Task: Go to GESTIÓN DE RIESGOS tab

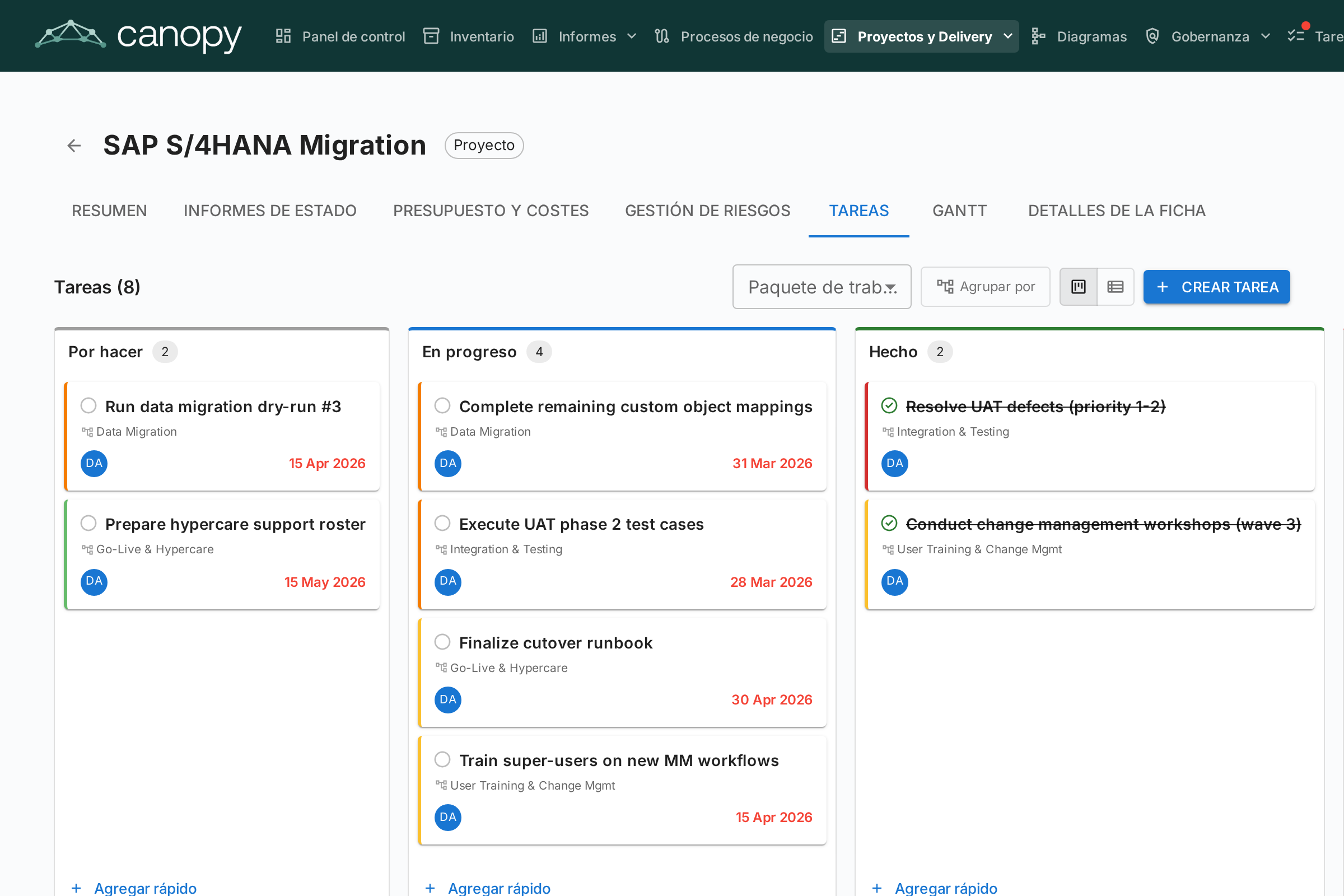Action: coord(707,211)
